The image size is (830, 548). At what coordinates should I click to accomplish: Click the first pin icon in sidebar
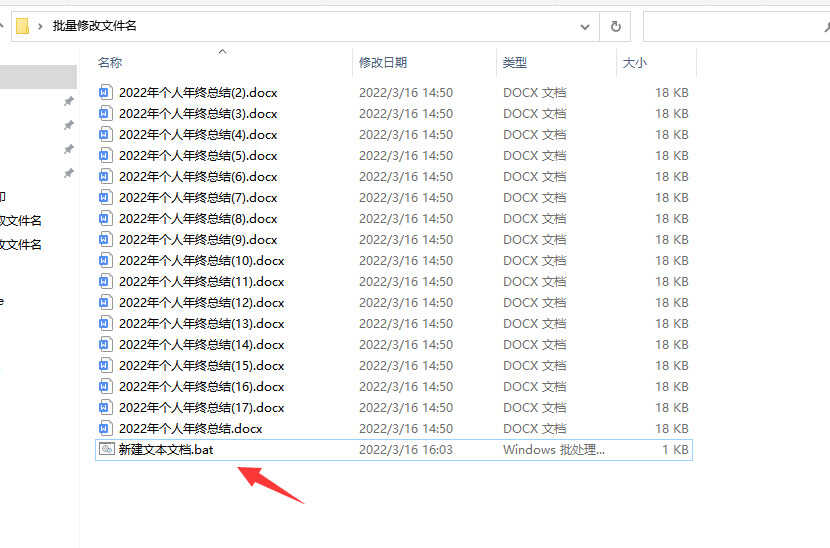[68, 102]
